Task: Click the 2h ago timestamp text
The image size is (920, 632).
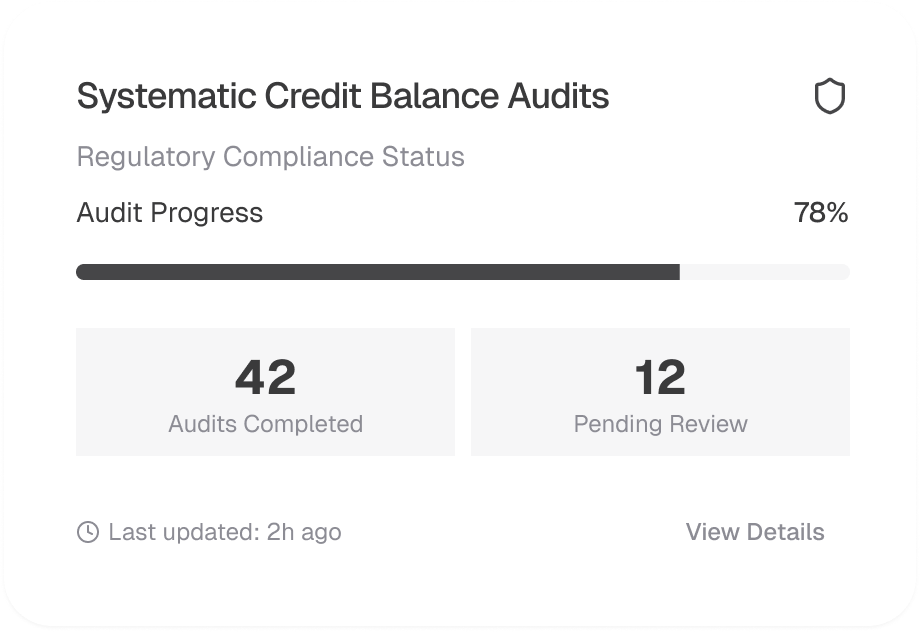Action: pos(304,532)
